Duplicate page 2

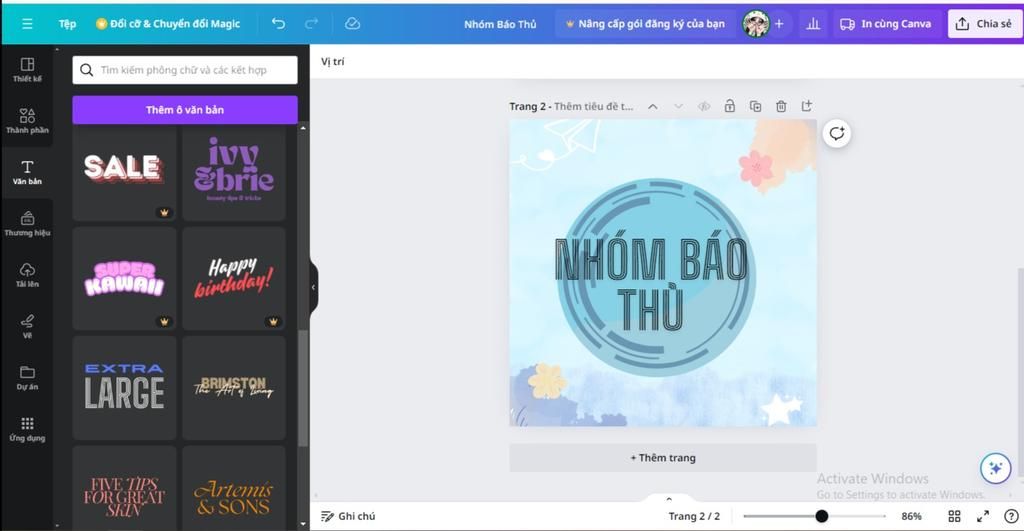point(756,106)
